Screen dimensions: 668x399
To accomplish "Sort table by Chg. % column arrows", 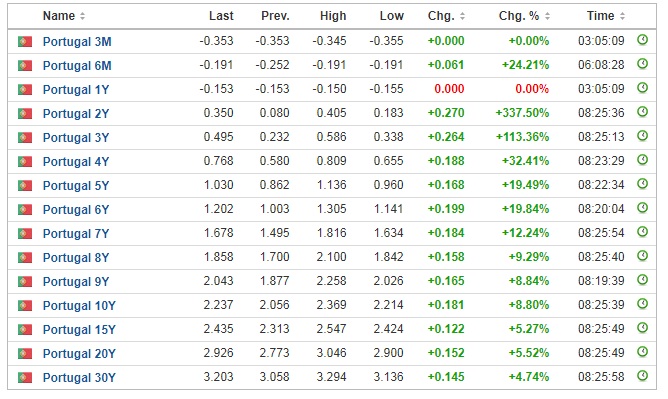I will [547, 16].
